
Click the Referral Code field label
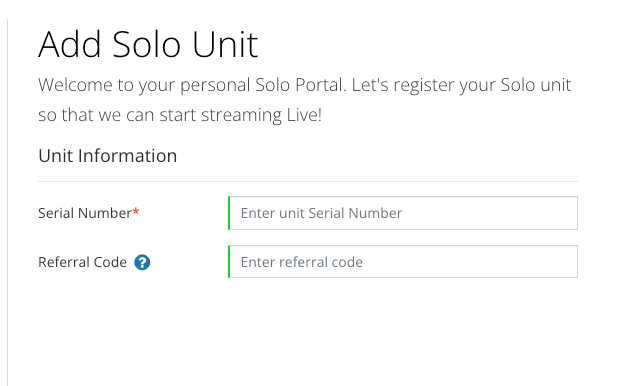(x=82, y=262)
